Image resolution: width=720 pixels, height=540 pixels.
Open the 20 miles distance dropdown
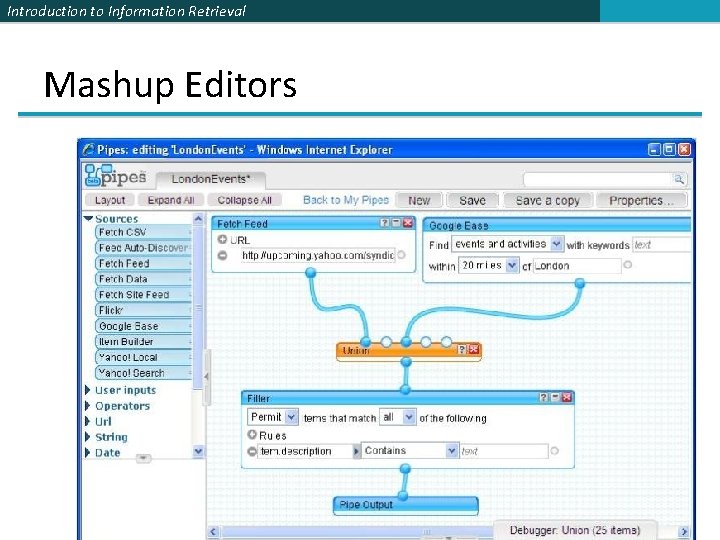coord(512,265)
